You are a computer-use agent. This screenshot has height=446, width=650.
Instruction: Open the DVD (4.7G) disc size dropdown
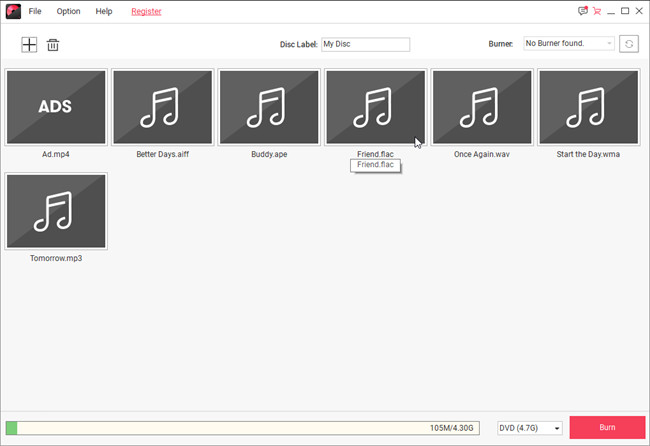click(529, 428)
